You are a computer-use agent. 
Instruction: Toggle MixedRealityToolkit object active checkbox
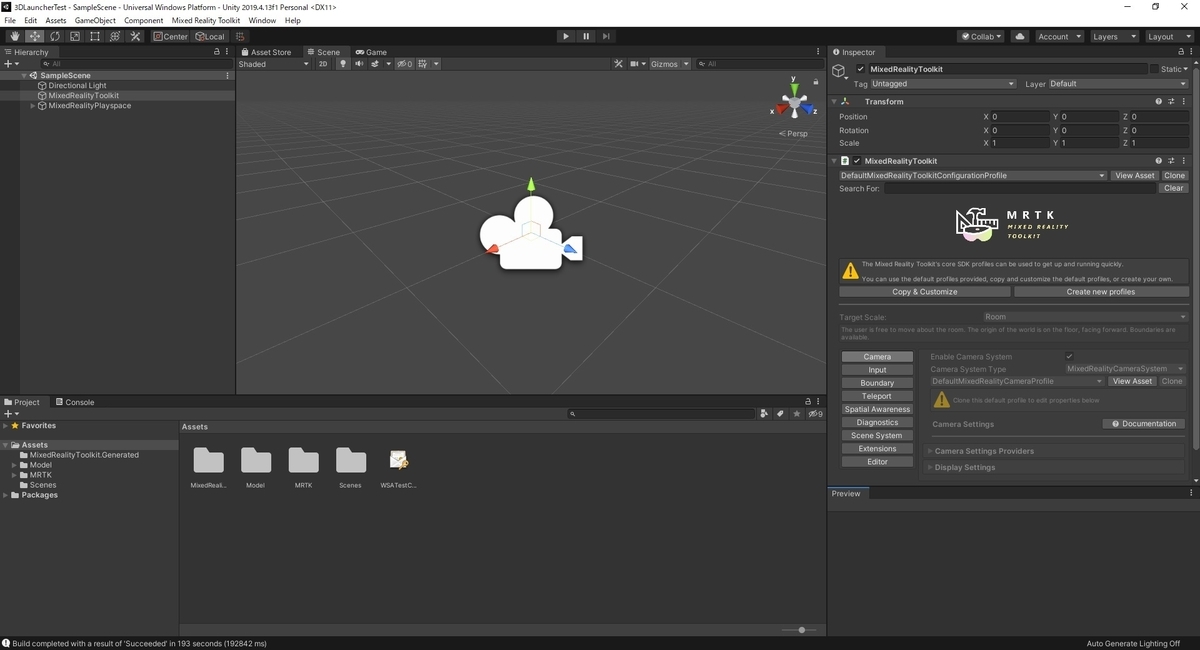click(x=860, y=69)
